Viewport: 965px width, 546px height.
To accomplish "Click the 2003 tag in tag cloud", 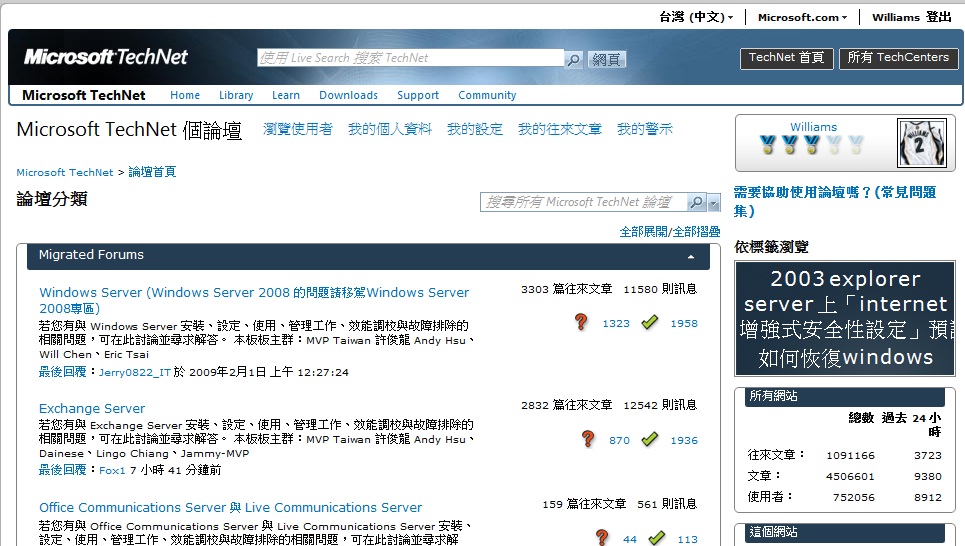I will pos(797,279).
